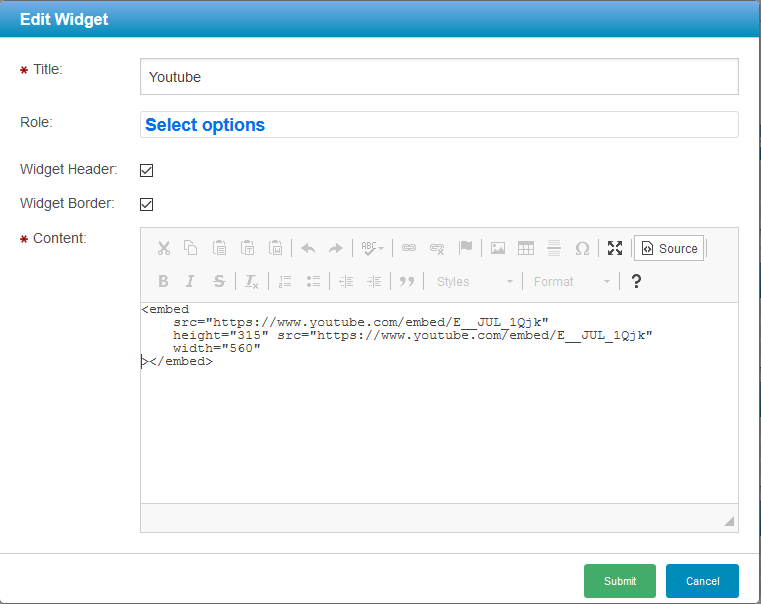Viewport: 761px width, 604px height.
Task: Click the Submit button
Action: point(620,581)
